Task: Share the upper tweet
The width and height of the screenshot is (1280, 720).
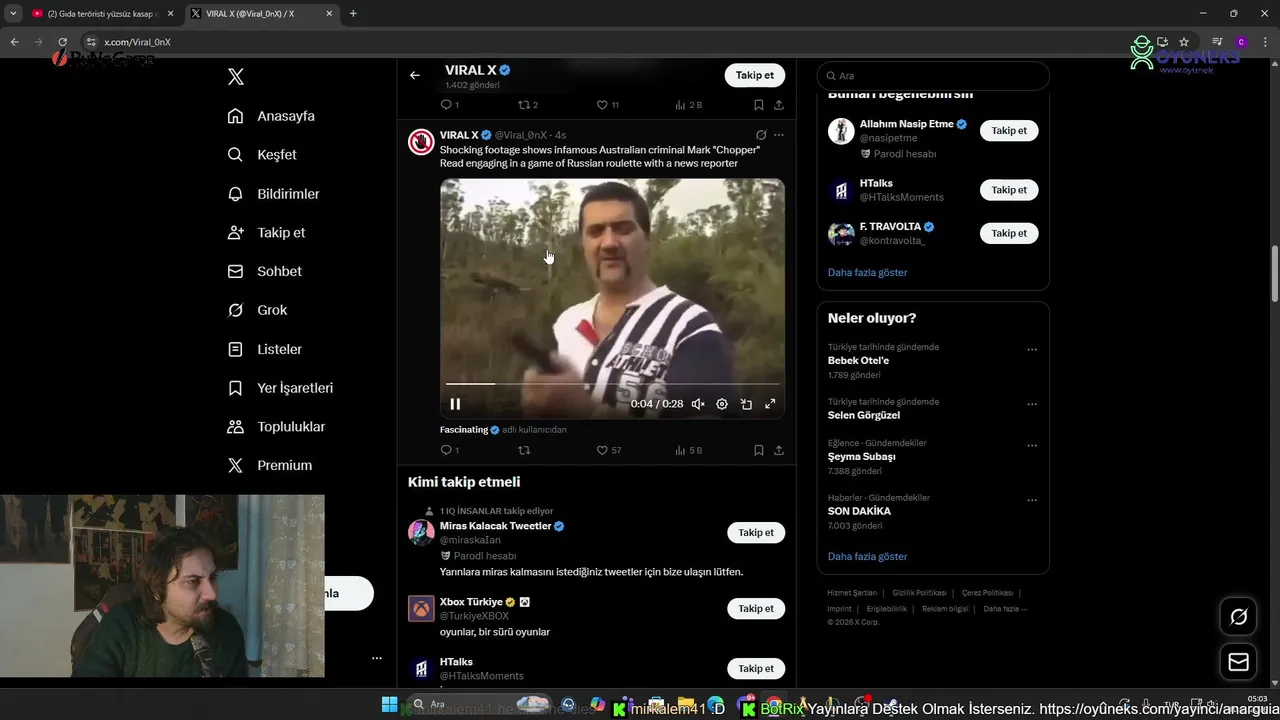Action: point(779,105)
